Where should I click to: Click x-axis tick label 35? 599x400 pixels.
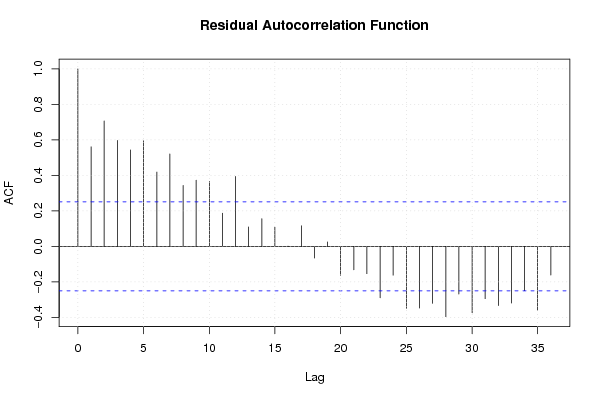tap(537, 348)
